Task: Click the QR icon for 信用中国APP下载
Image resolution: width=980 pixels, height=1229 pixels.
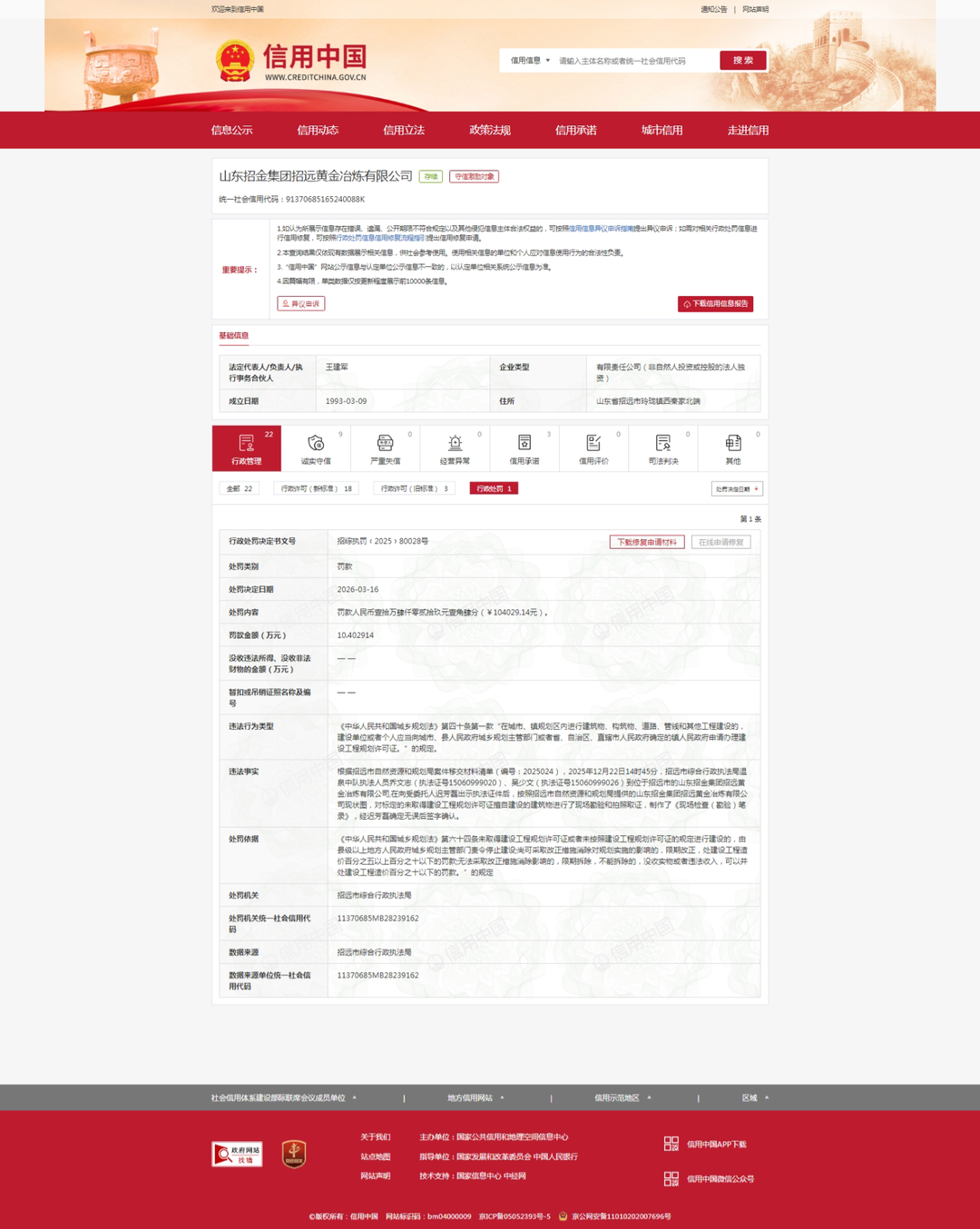Action: pos(671,1144)
